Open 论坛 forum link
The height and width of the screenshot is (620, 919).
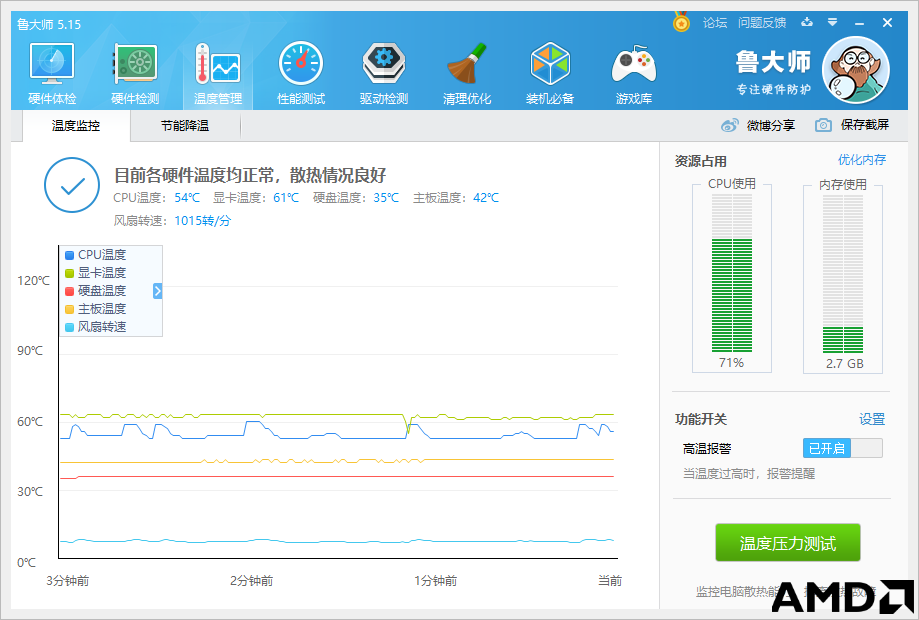pyautogui.click(x=715, y=23)
